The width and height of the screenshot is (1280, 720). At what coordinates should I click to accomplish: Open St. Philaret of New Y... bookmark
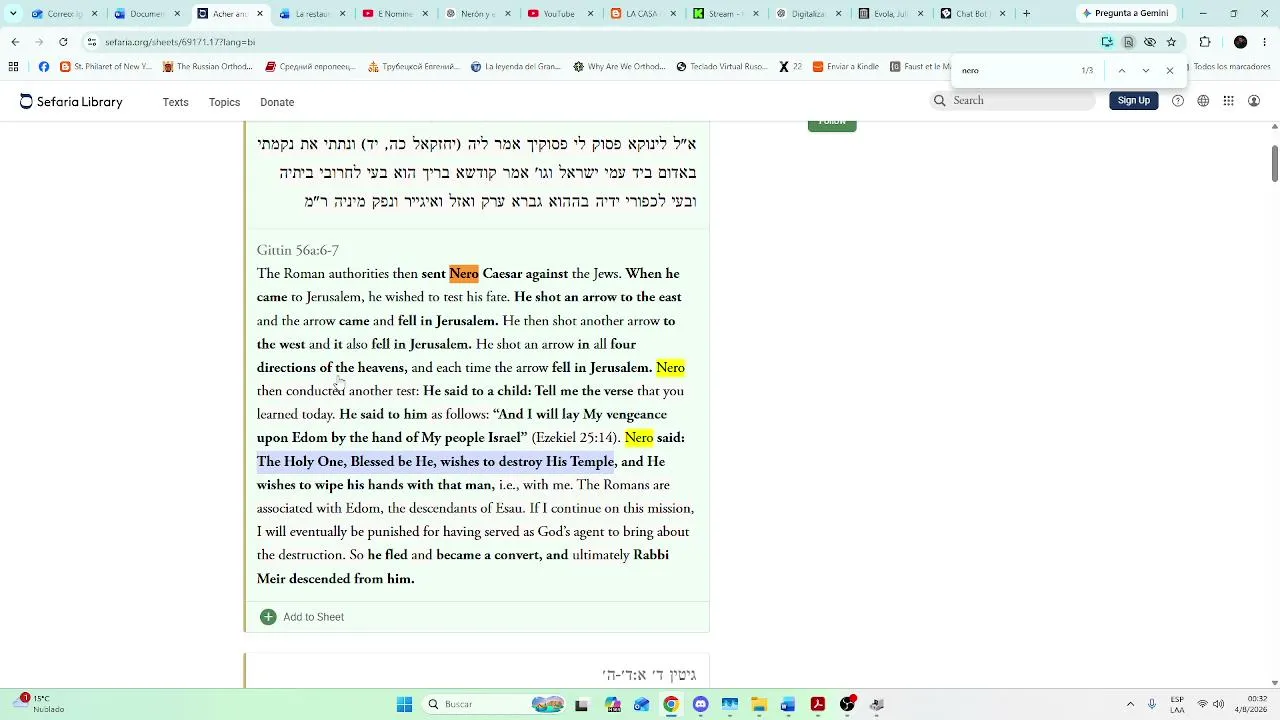[105, 67]
